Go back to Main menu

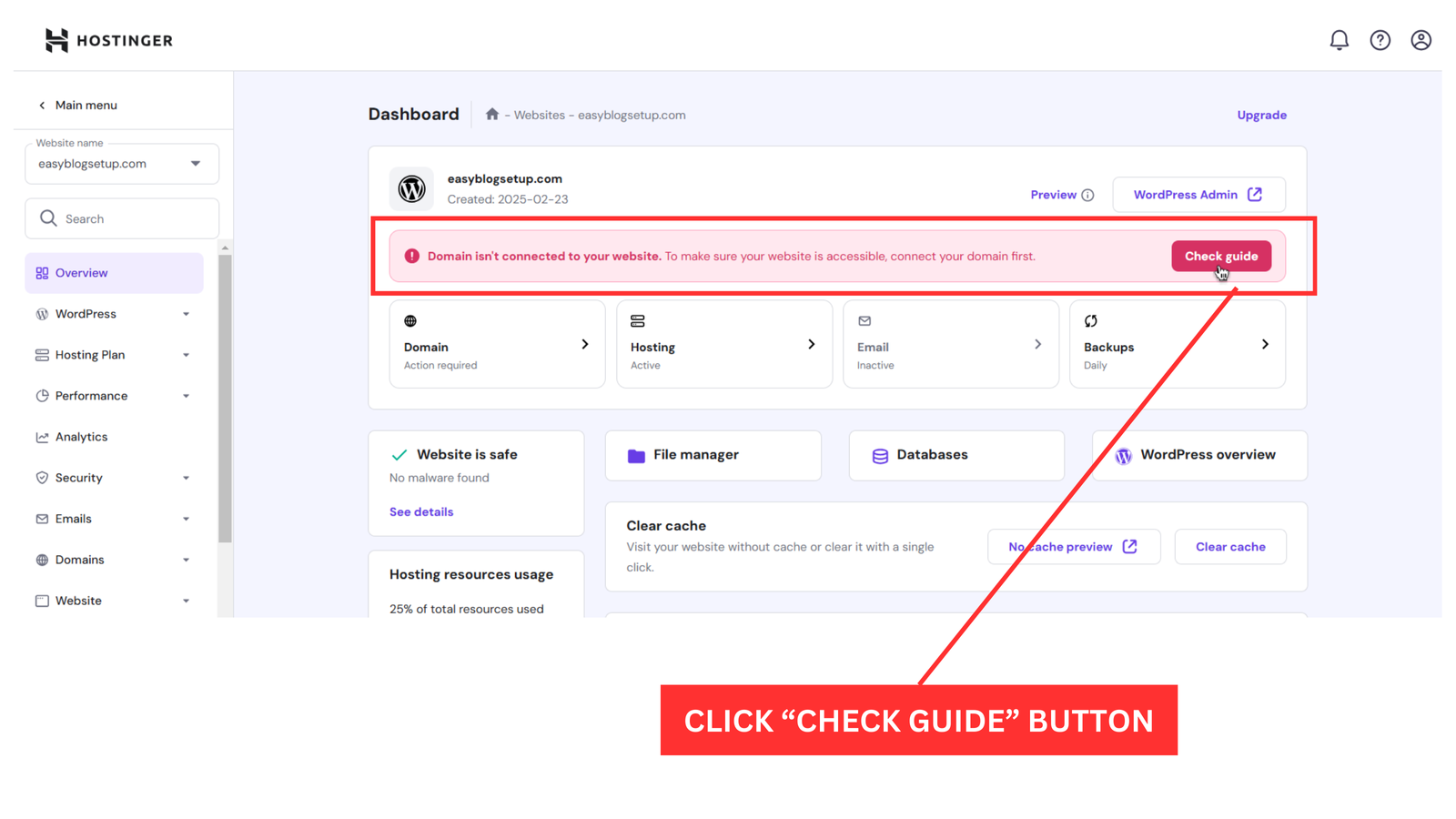tap(77, 105)
